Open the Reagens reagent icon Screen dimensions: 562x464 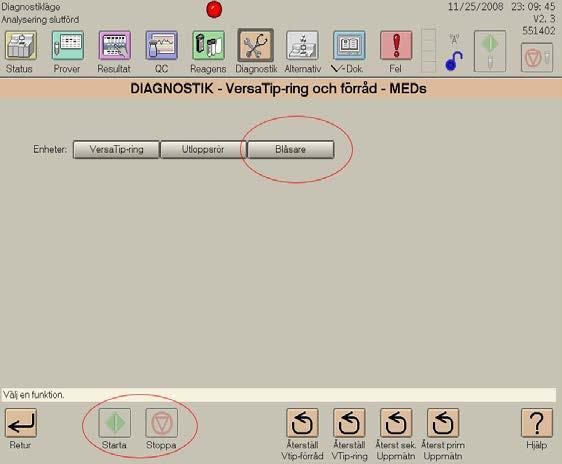[209, 46]
